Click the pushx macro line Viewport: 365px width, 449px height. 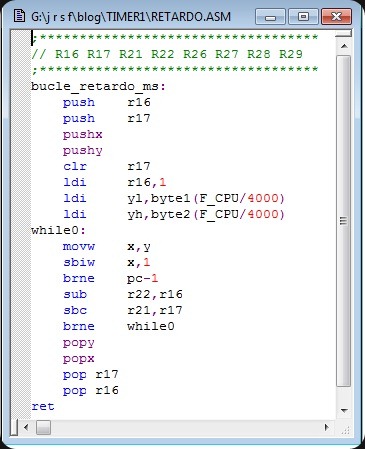click(83, 134)
